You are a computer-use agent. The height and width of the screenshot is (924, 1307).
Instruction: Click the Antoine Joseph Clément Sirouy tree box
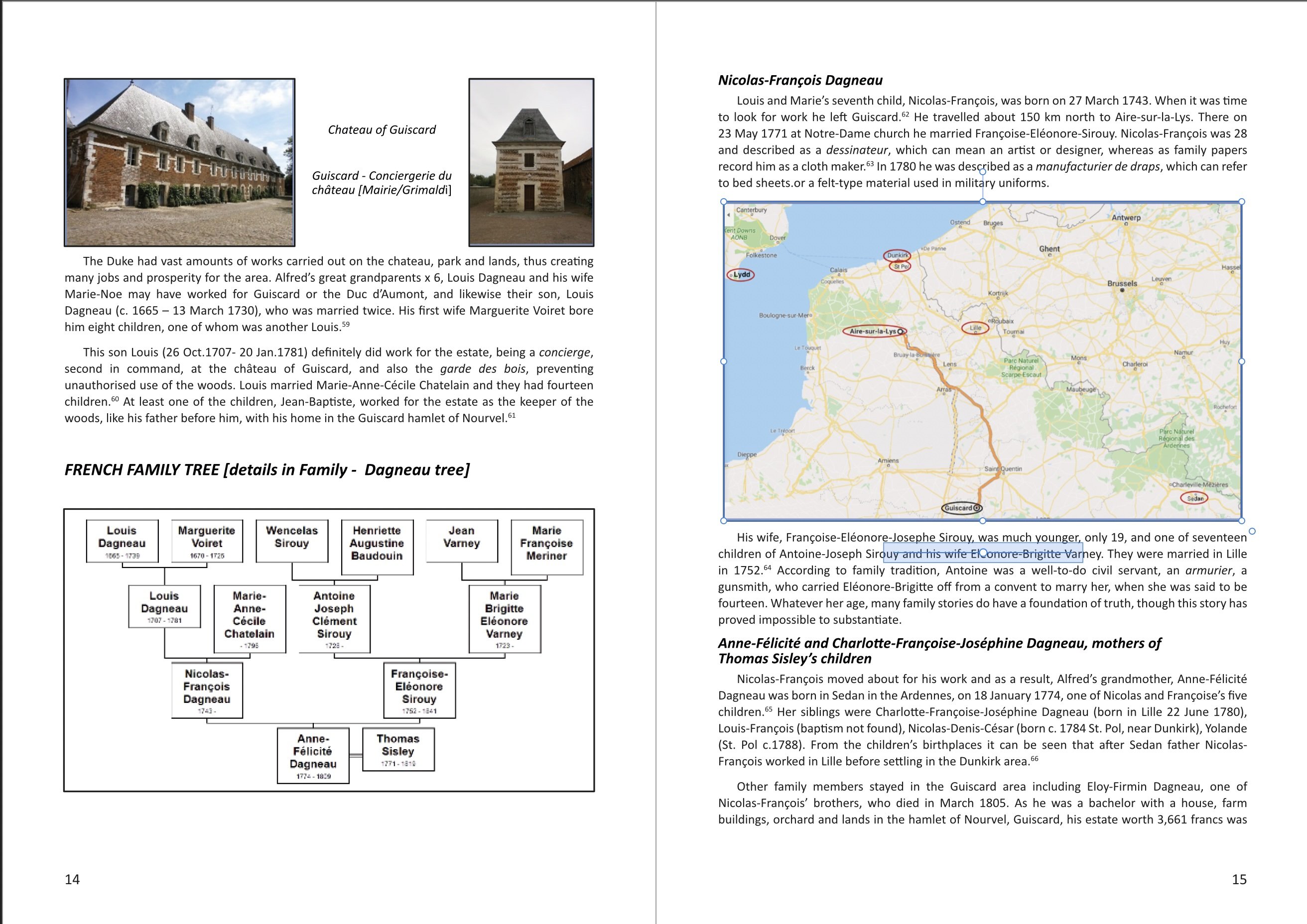[334, 618]
